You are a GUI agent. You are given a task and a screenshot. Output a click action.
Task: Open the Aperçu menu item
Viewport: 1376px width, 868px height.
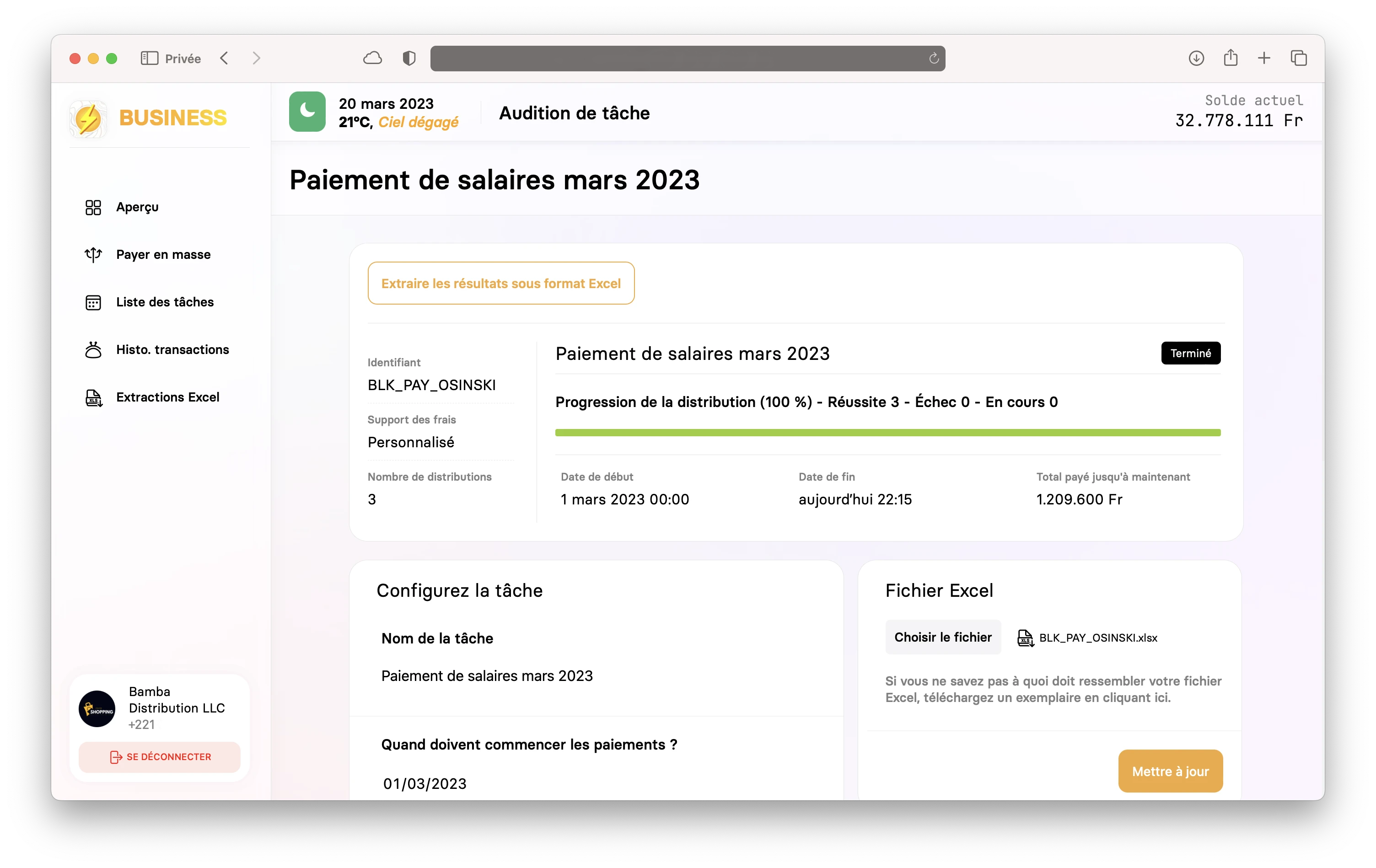pyautogui.click(x=137, y=207)
